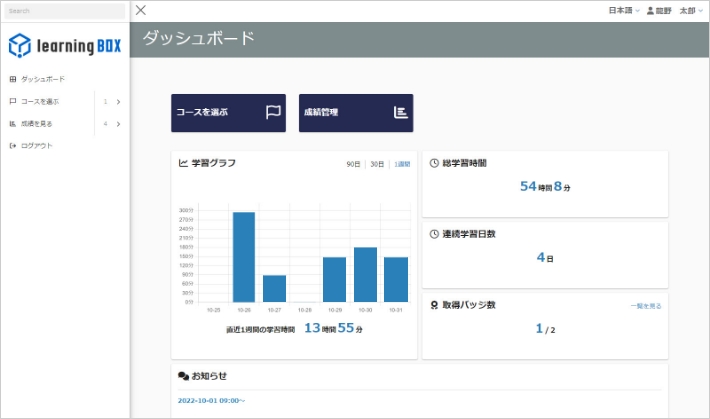
Task: Open the 一覧を見る badge list link
Action: point(645,305)
